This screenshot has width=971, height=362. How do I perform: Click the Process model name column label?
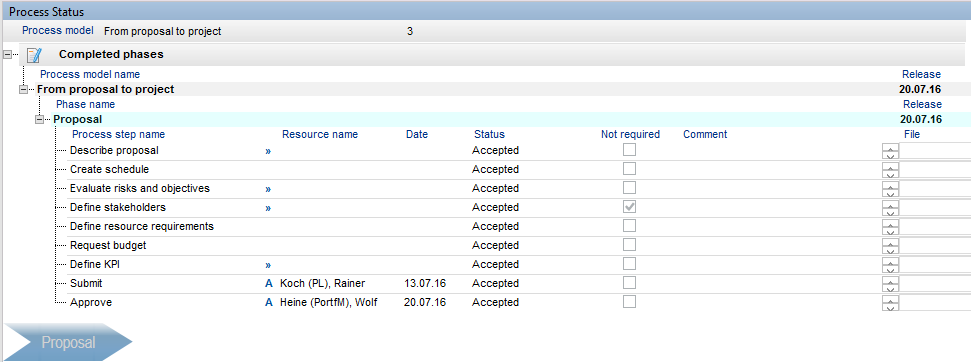coord(90,75)
